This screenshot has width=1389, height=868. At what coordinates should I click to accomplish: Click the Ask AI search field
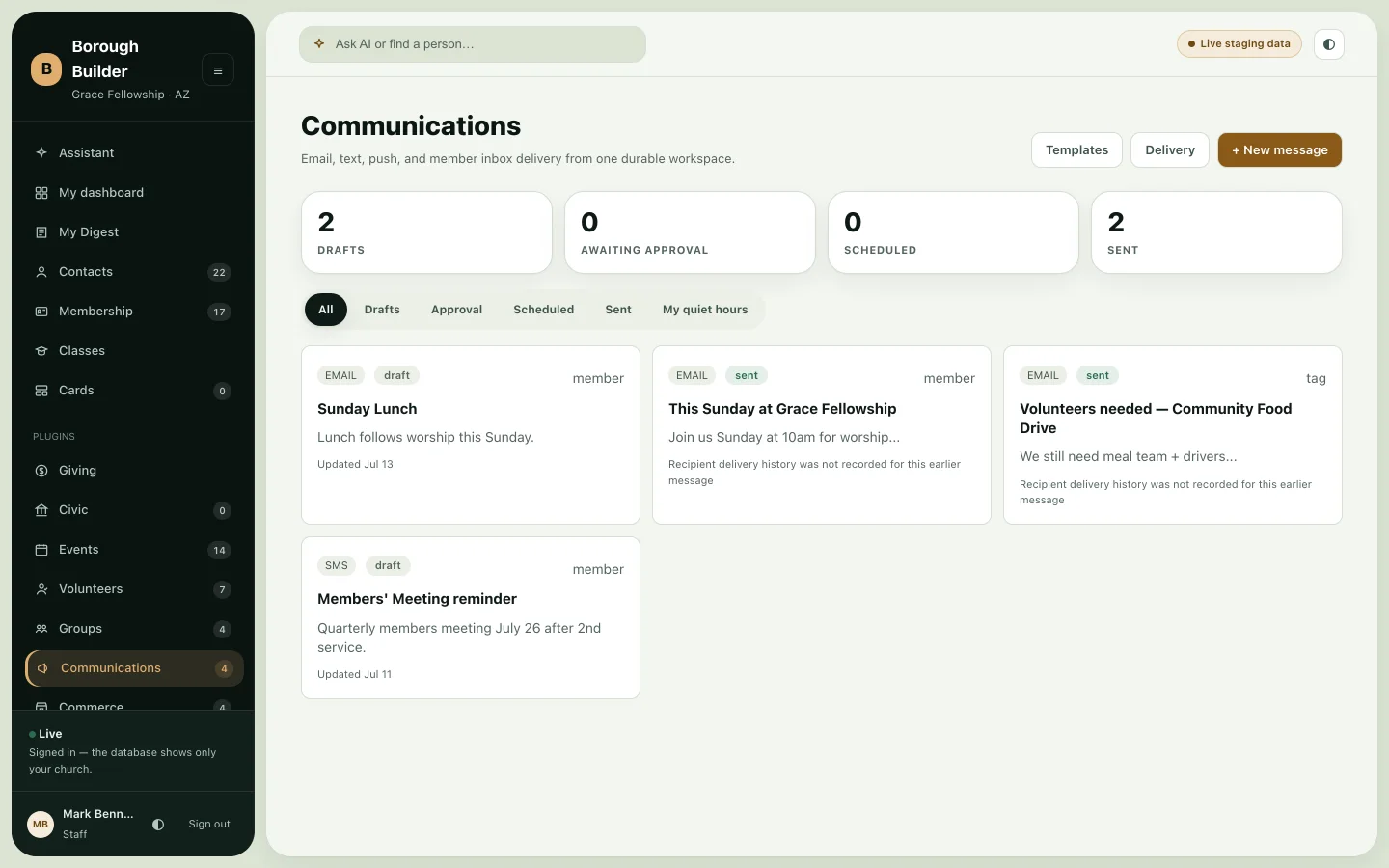pos(473,44)
